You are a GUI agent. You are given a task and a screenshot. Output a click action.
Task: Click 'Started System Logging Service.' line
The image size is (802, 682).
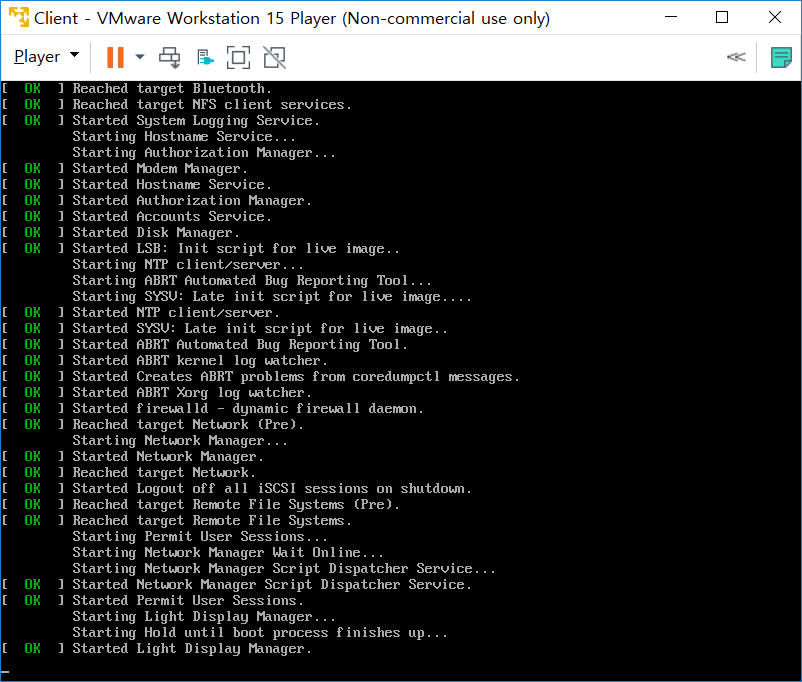[196, 121]
